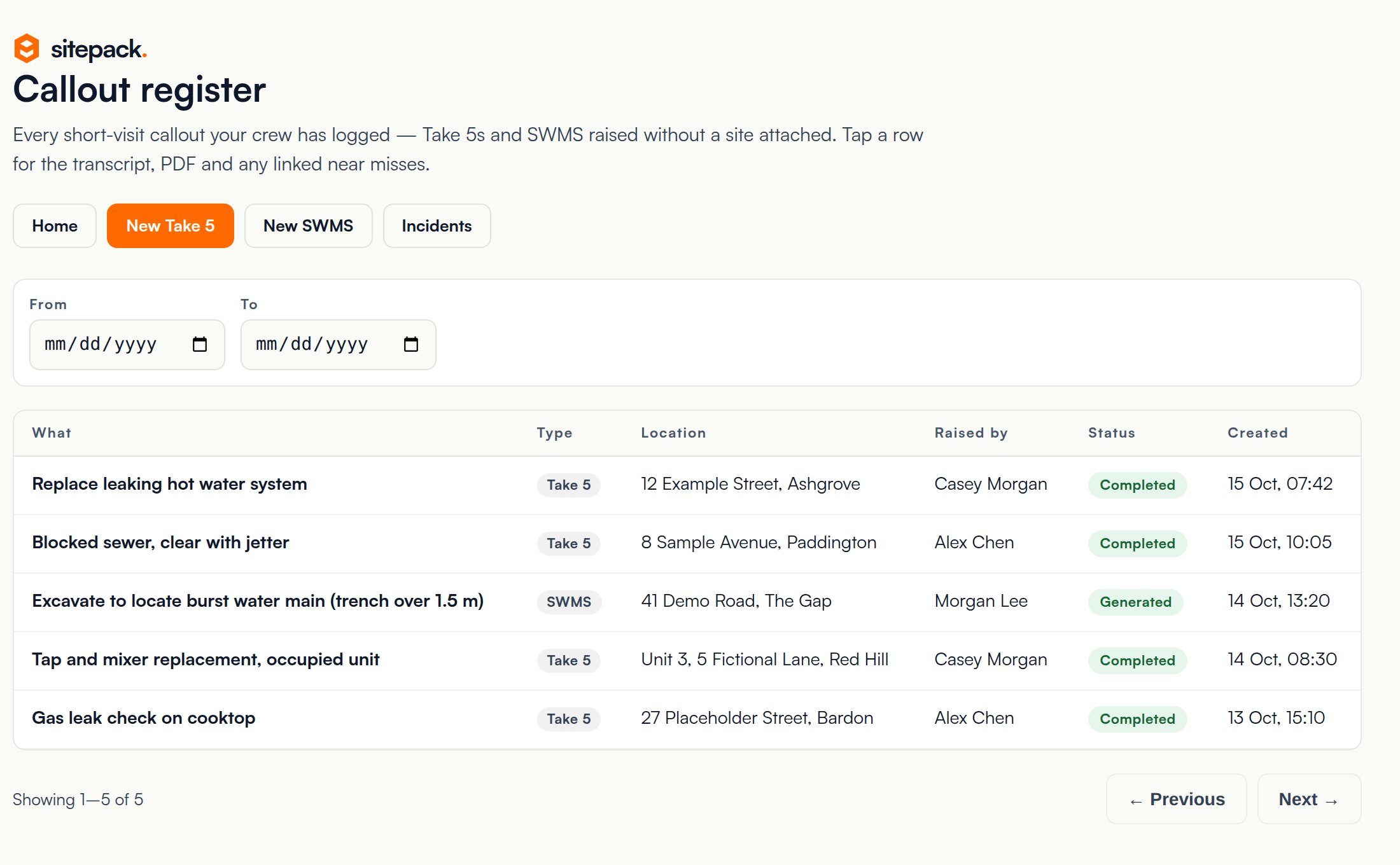Click Alex Chen in the Gas leak row
The width and height of the screenshot is (1400, 865).
974,718
